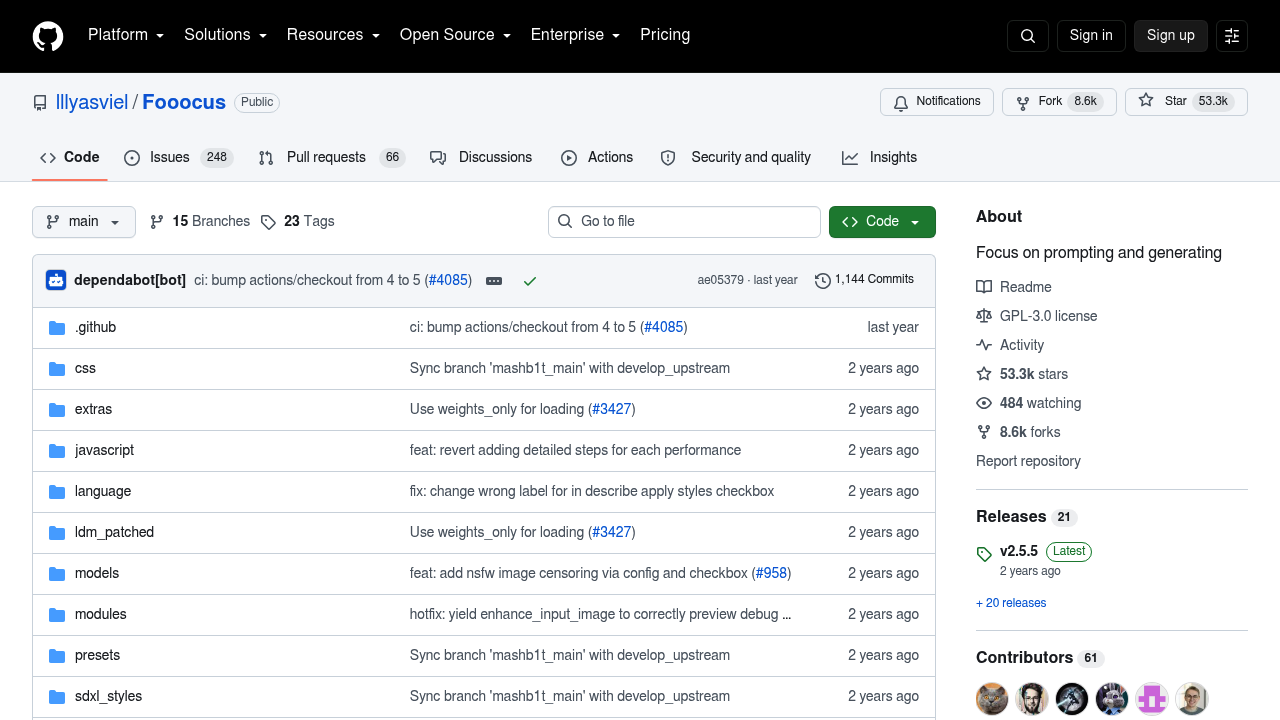Image resolution: width=1280 pixels, height=720 pixels.
Task: Click the tags icon next to 23 Tags
Action: (x=268, y=222)
